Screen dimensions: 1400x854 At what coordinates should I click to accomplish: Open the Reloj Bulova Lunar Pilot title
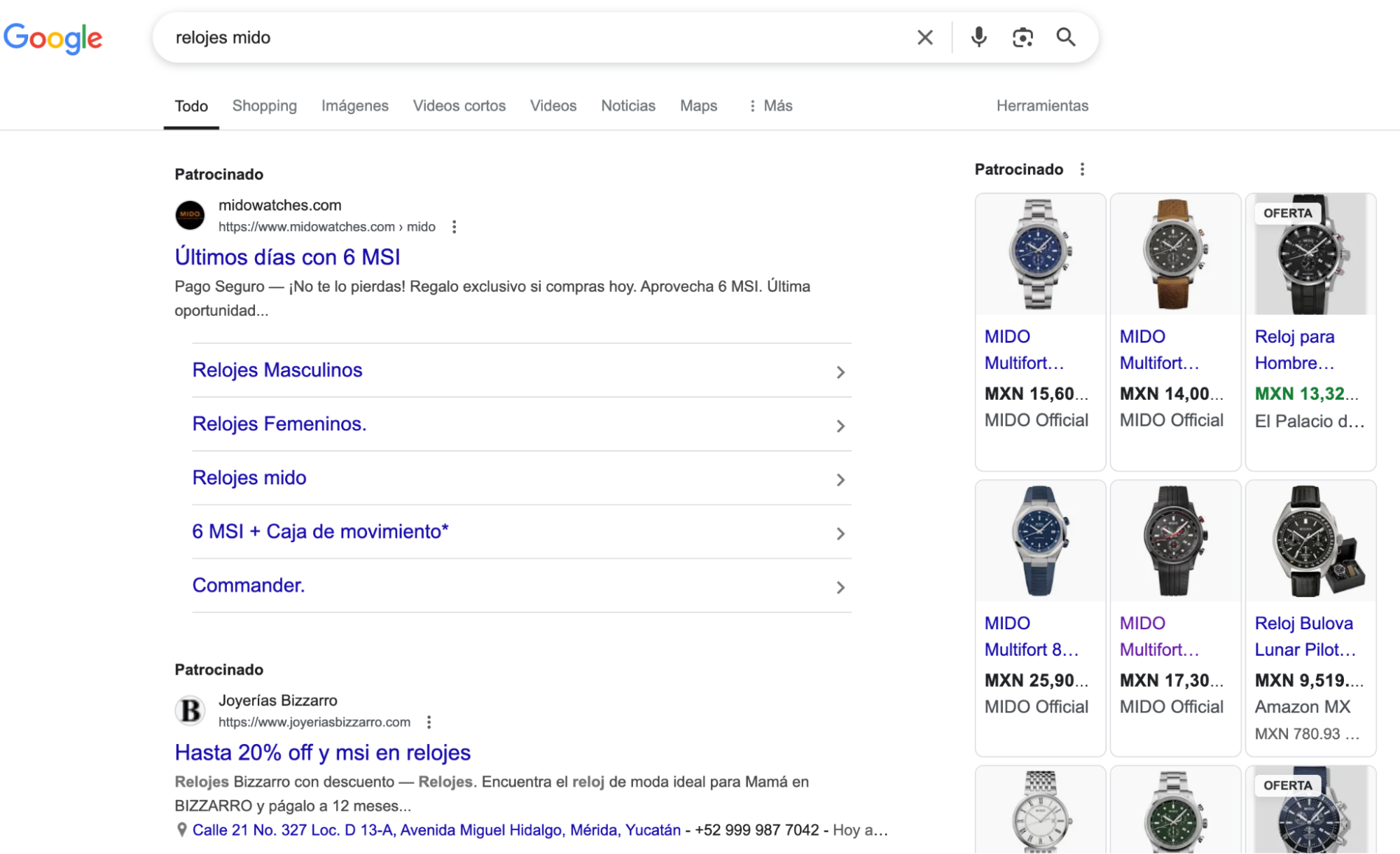tap(1305, 636)
